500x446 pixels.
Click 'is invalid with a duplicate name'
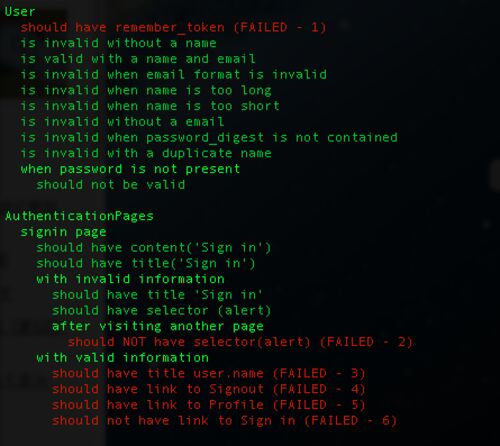pos(146,153)
